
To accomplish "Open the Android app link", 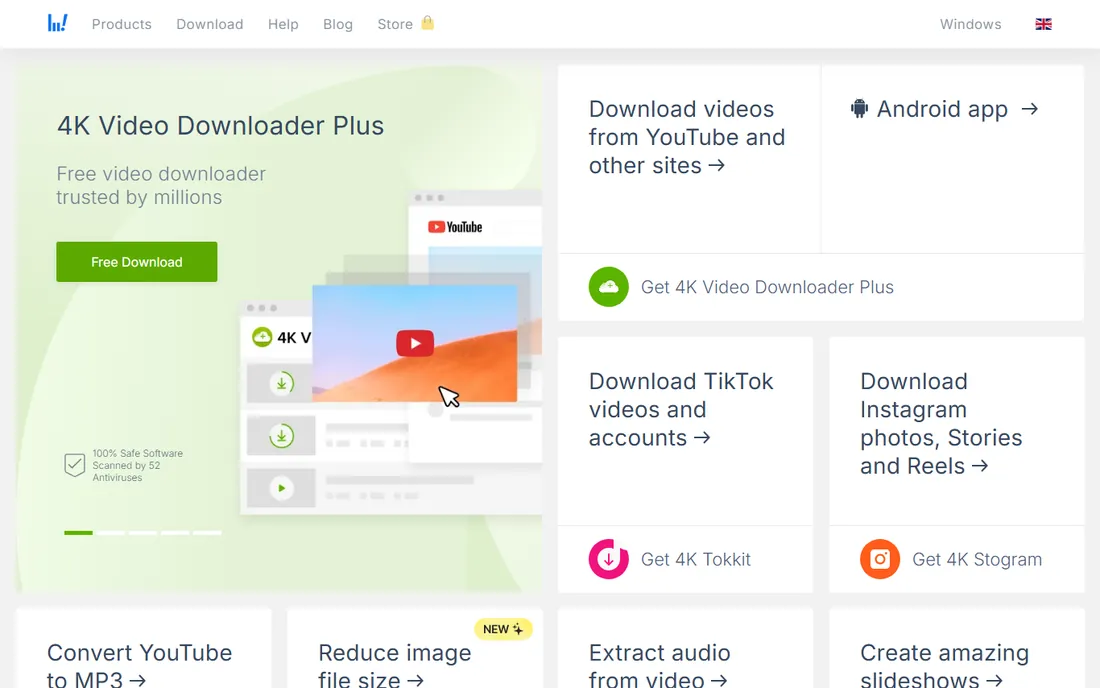I will coord(944,109).
